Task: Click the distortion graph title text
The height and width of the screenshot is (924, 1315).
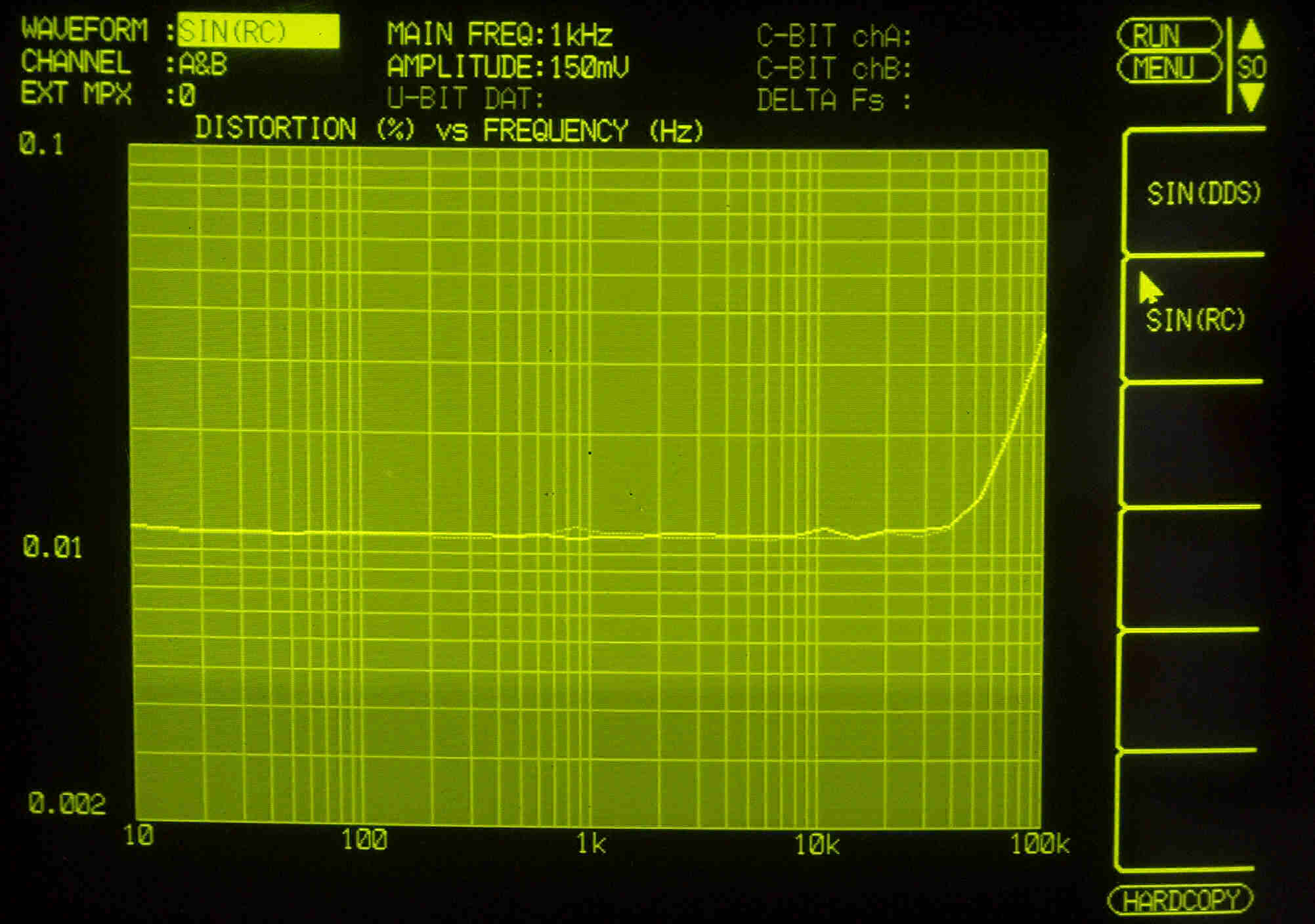Action: 448,129
